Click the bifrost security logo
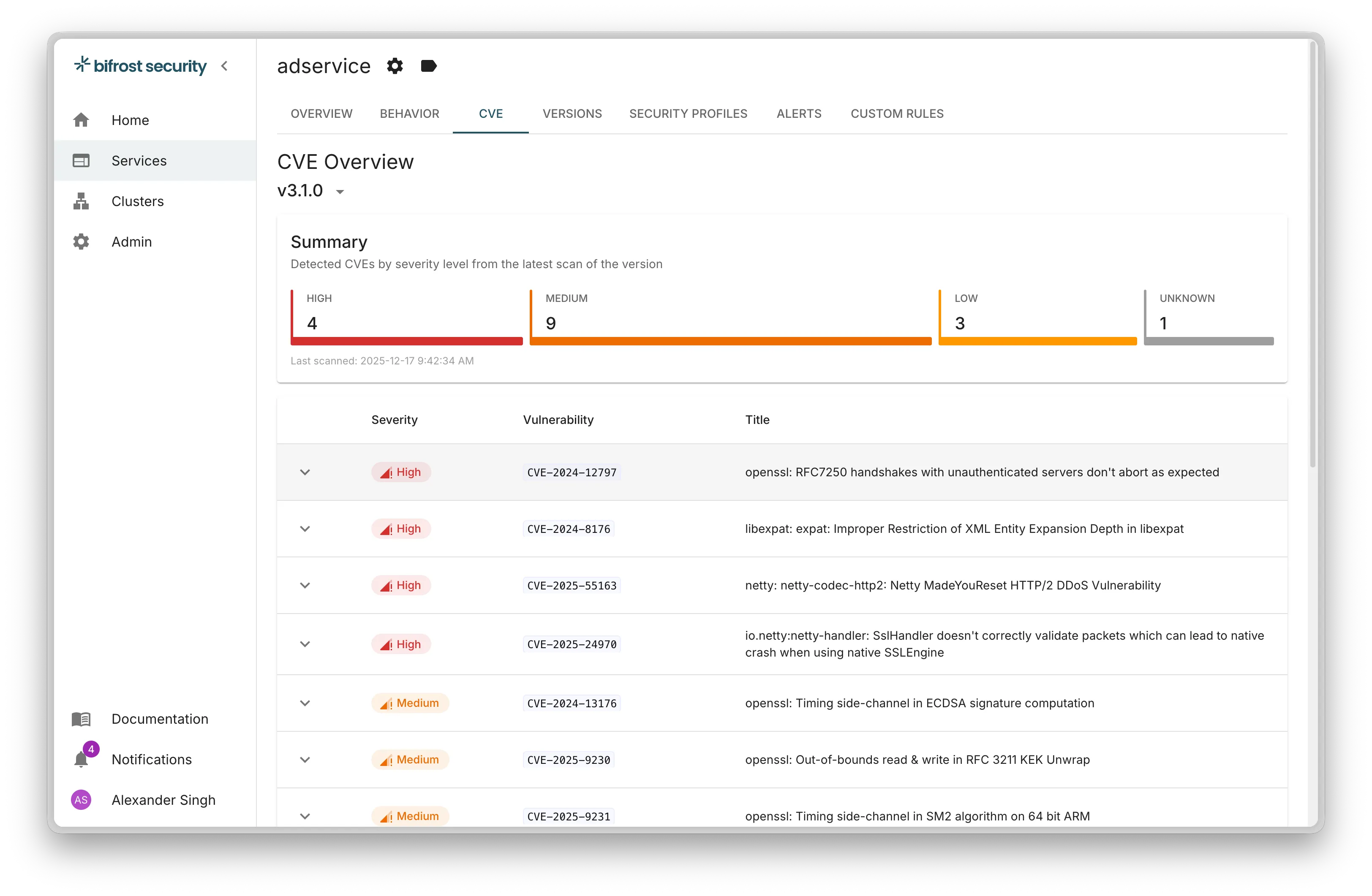The image size is (1372, 896). [139, 65]
